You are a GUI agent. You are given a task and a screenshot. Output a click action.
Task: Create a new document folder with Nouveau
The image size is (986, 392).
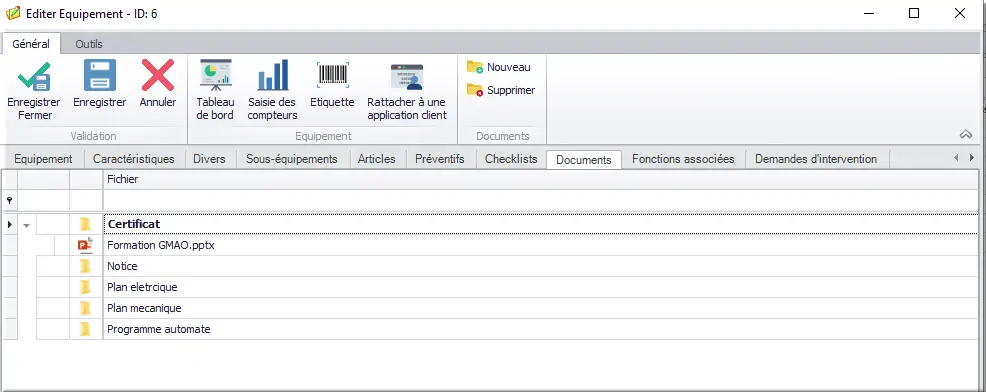coord(499,67)
